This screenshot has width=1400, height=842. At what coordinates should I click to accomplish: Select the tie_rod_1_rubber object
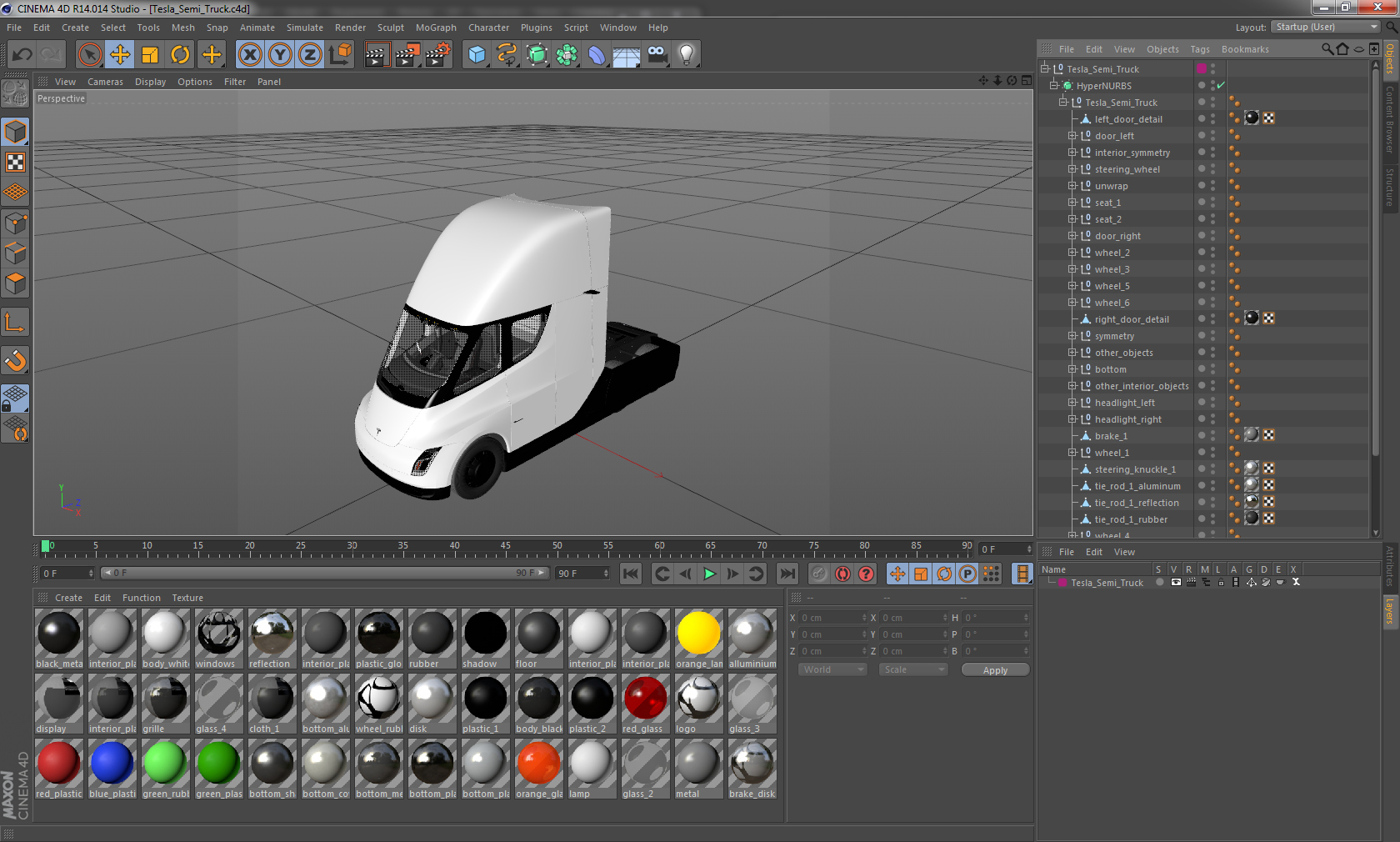pos(1131,519)
